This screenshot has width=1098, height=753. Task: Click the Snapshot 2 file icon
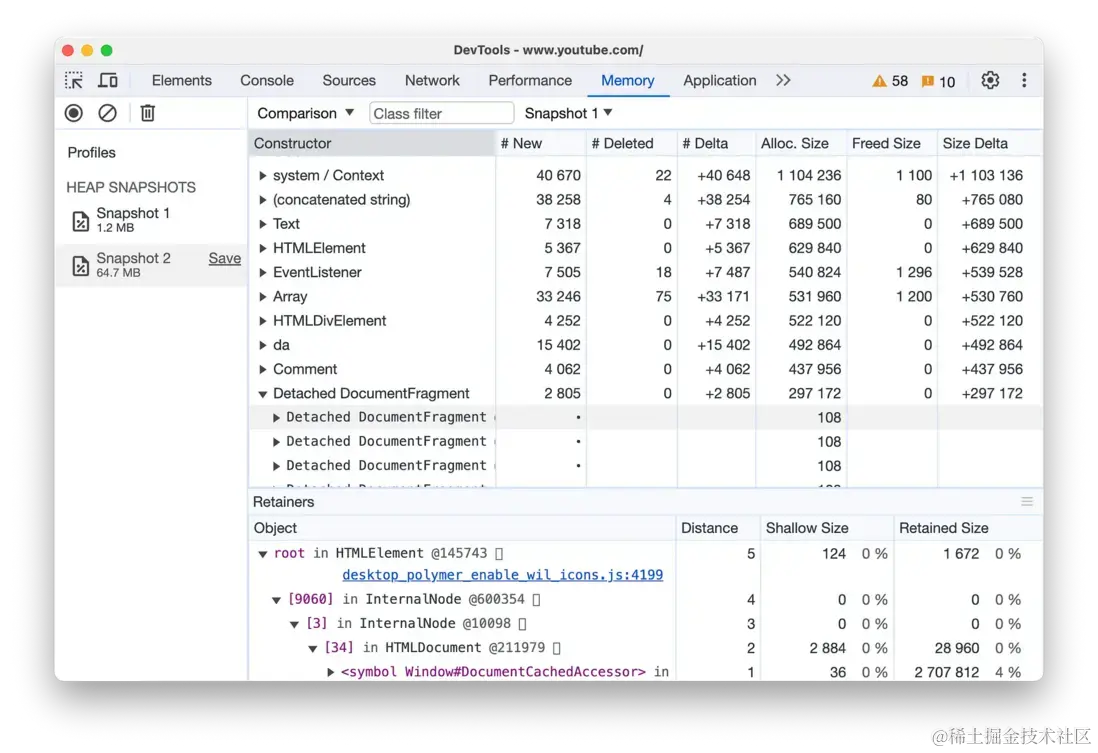click(81, 265)
